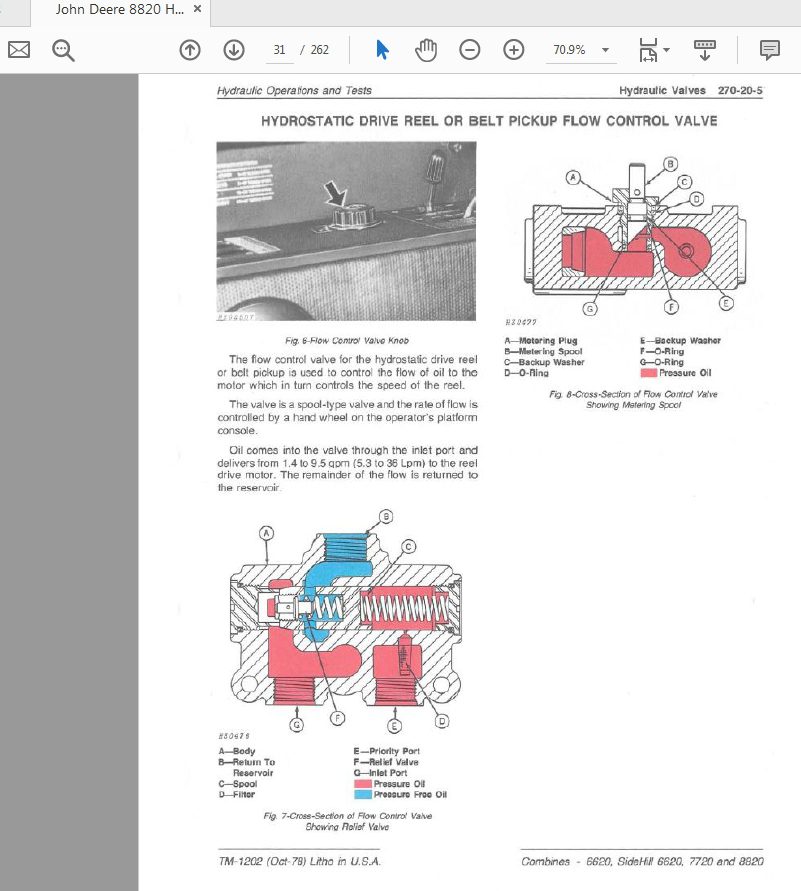801x891 pixels.
Task: Activate the hand pan tool
Action: (425, 50)
